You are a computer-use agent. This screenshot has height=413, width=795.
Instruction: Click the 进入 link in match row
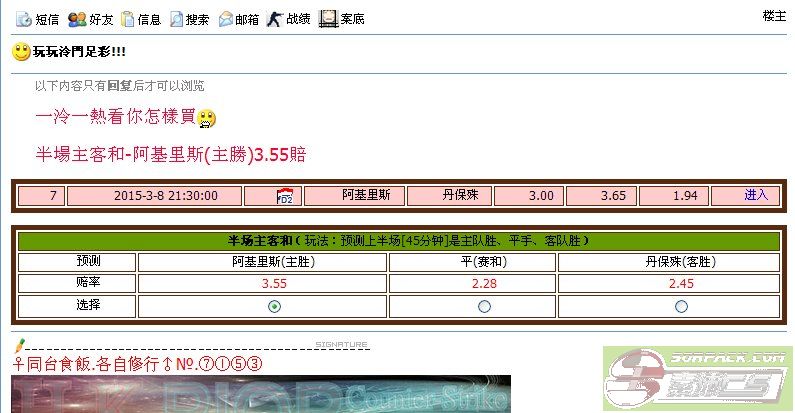tap(756, 195)
